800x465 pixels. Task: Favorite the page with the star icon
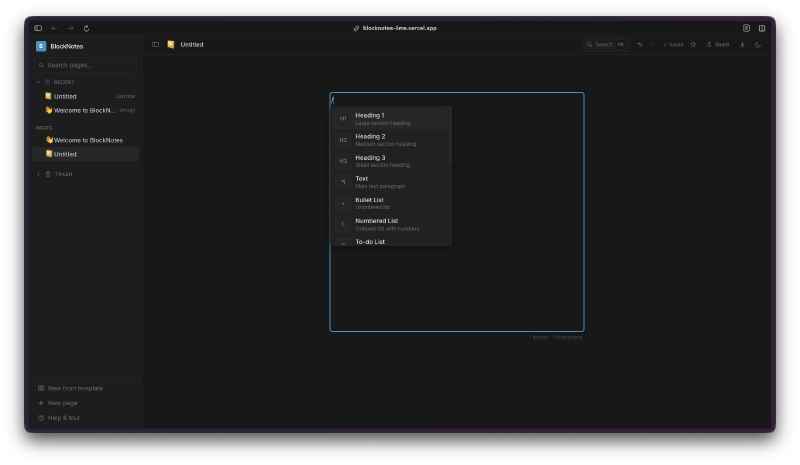point(693,44)
